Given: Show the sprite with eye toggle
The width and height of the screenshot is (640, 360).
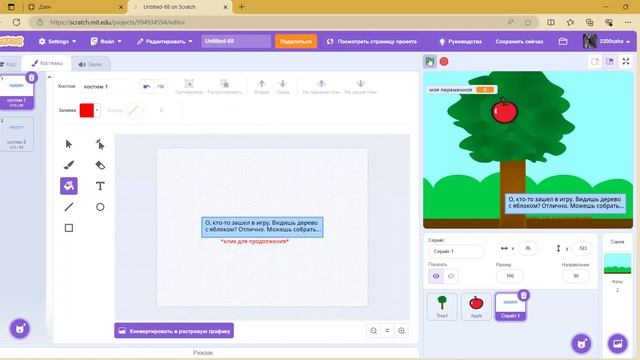Looking at the screenshot, I should pyautogui.click(x=436, y=276).
